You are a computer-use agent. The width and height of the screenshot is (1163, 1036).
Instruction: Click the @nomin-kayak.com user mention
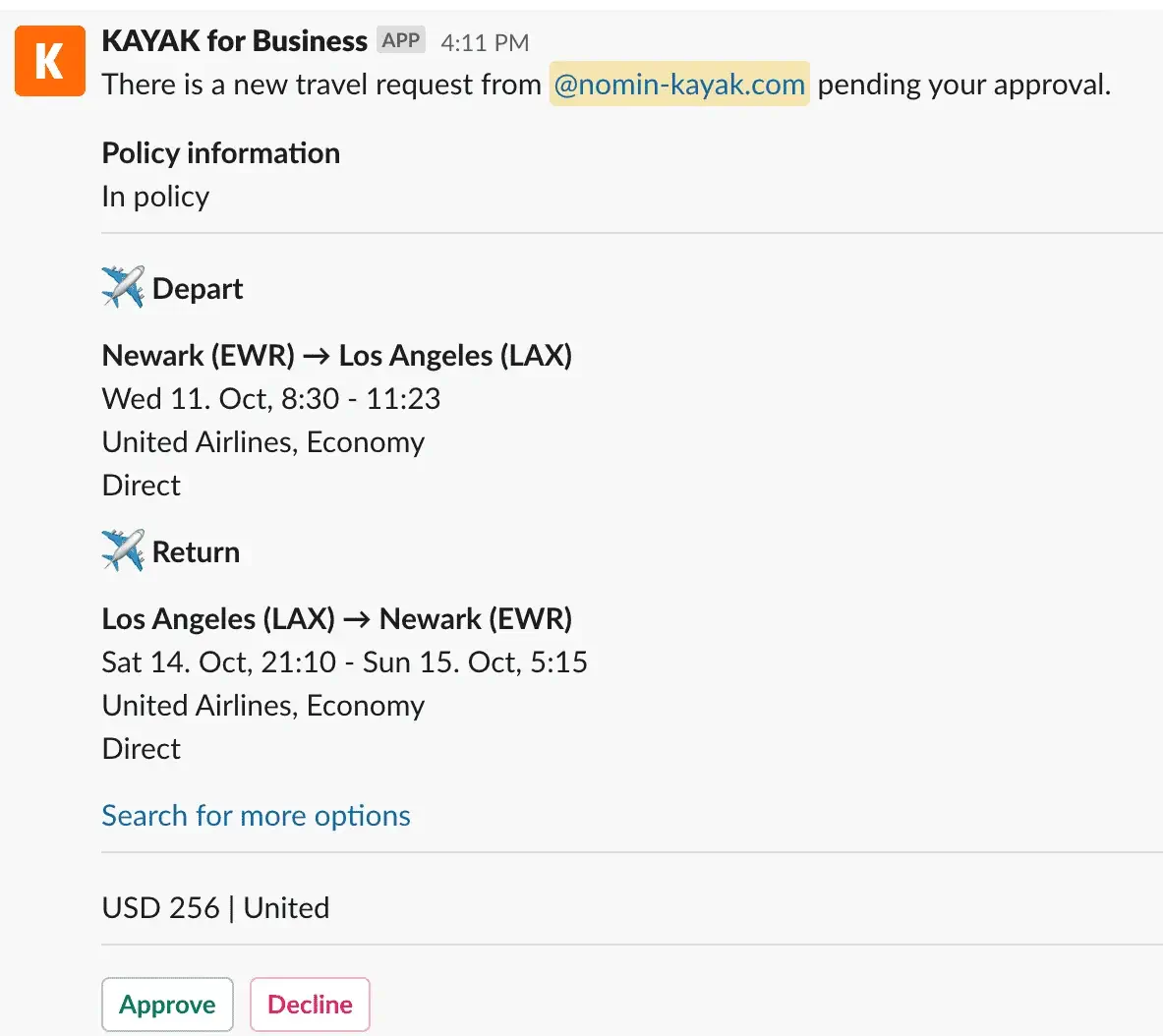click(678, 85)
